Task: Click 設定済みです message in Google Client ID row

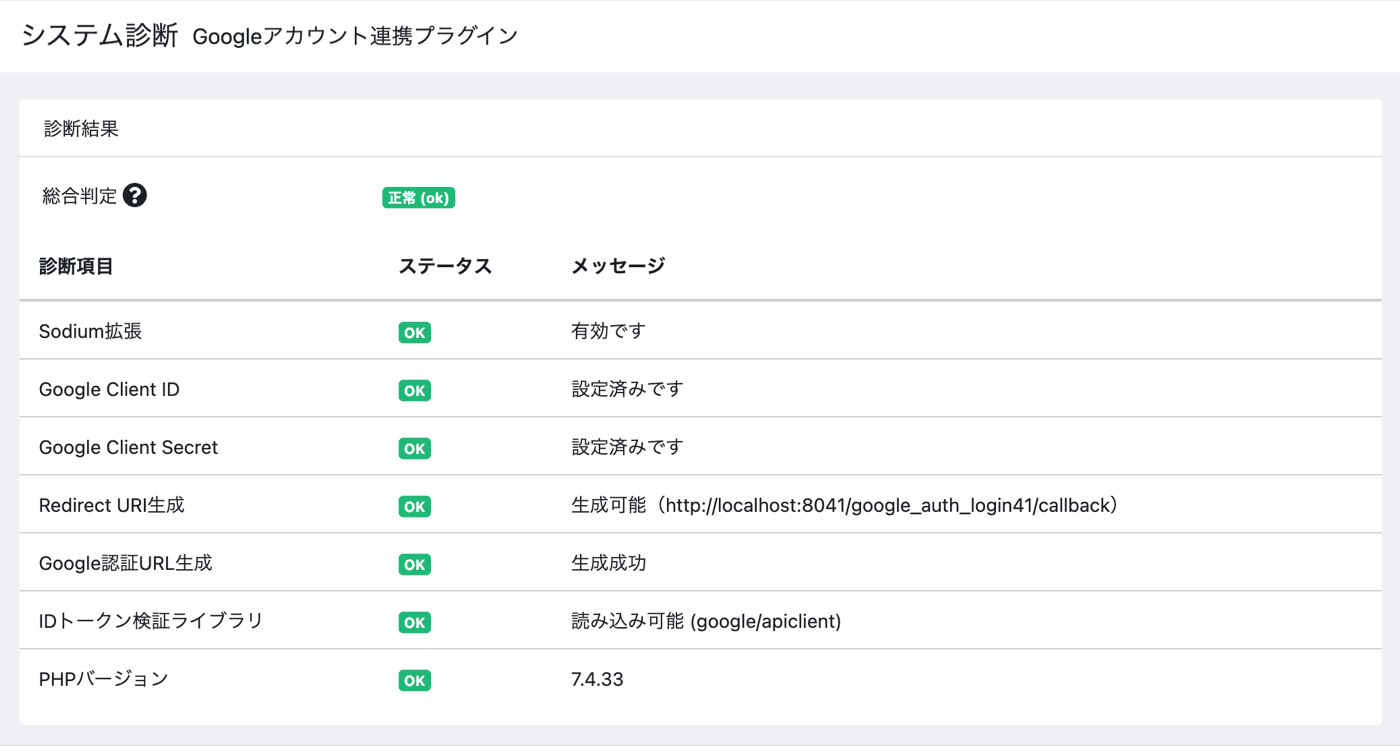Action: pyautogui.click(x=627, y=389)
